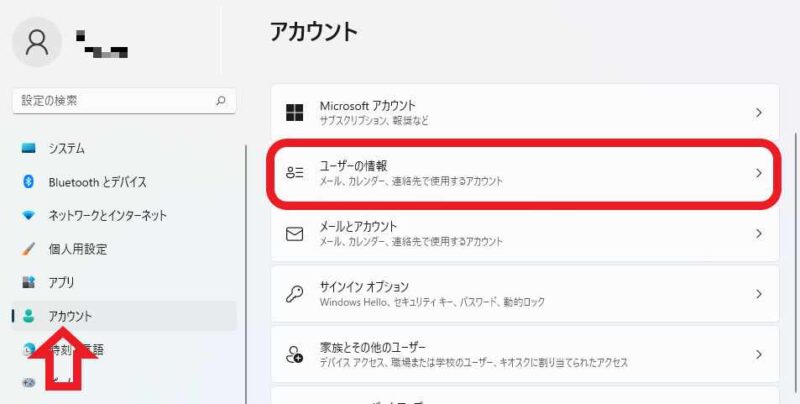Viewport: 800px width, 404px height.
Task: Click the envelope mail icon
Action: [294, 234]
